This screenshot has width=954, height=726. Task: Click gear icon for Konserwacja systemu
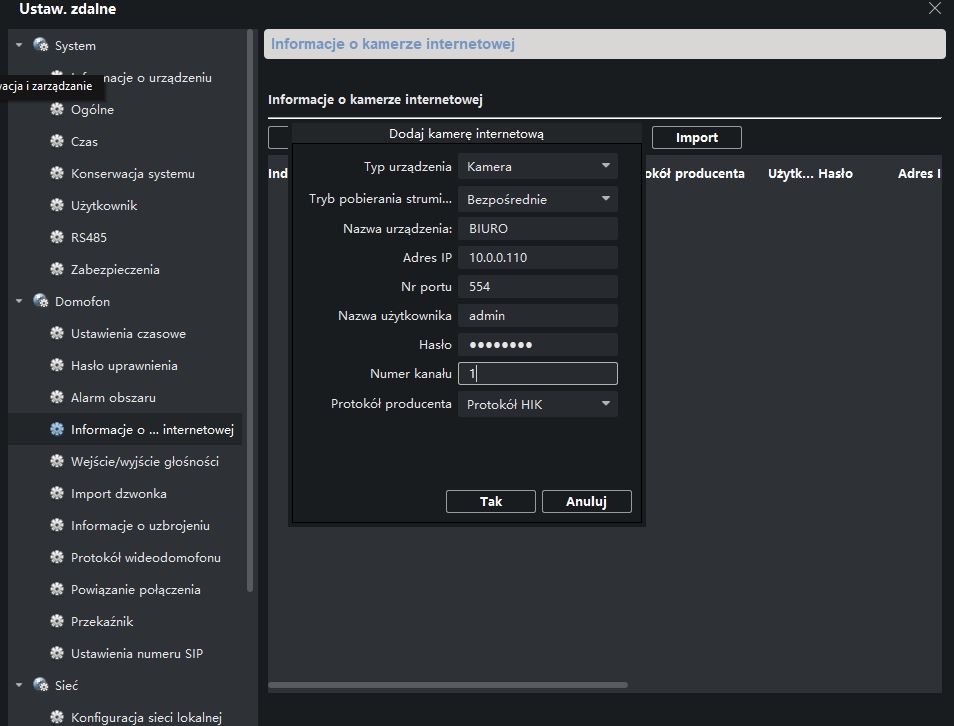point(57,174)
